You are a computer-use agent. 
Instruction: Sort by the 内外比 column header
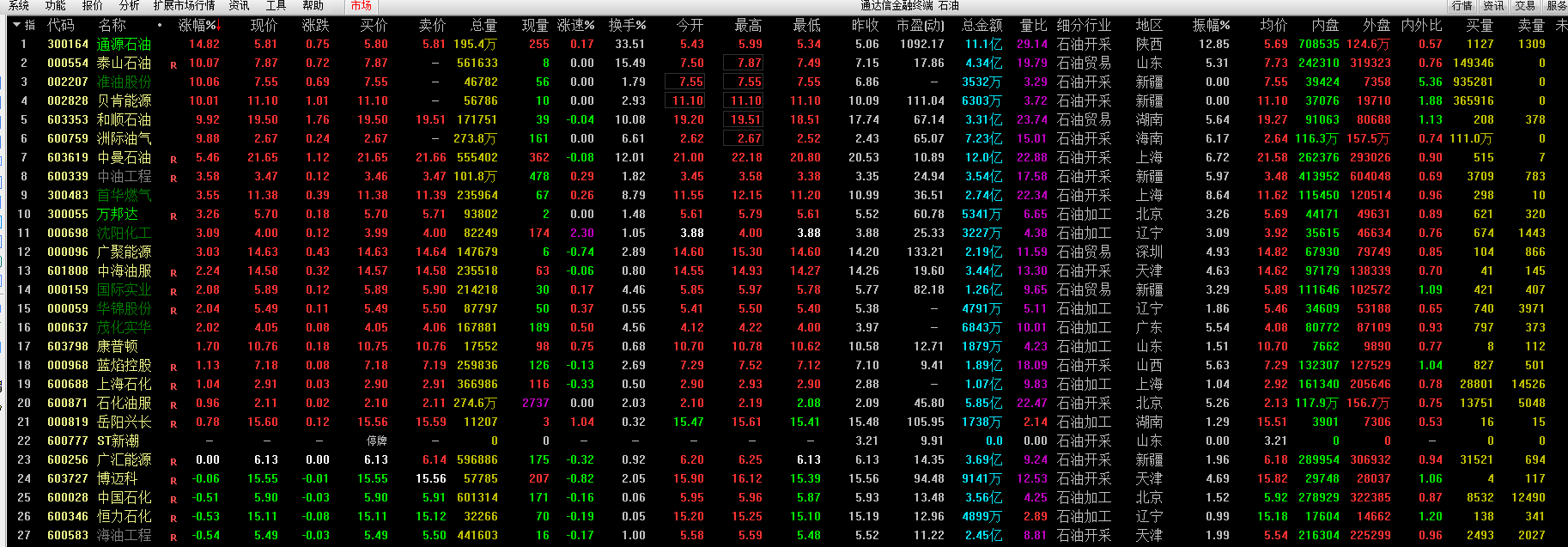[x=1421, y=25]
